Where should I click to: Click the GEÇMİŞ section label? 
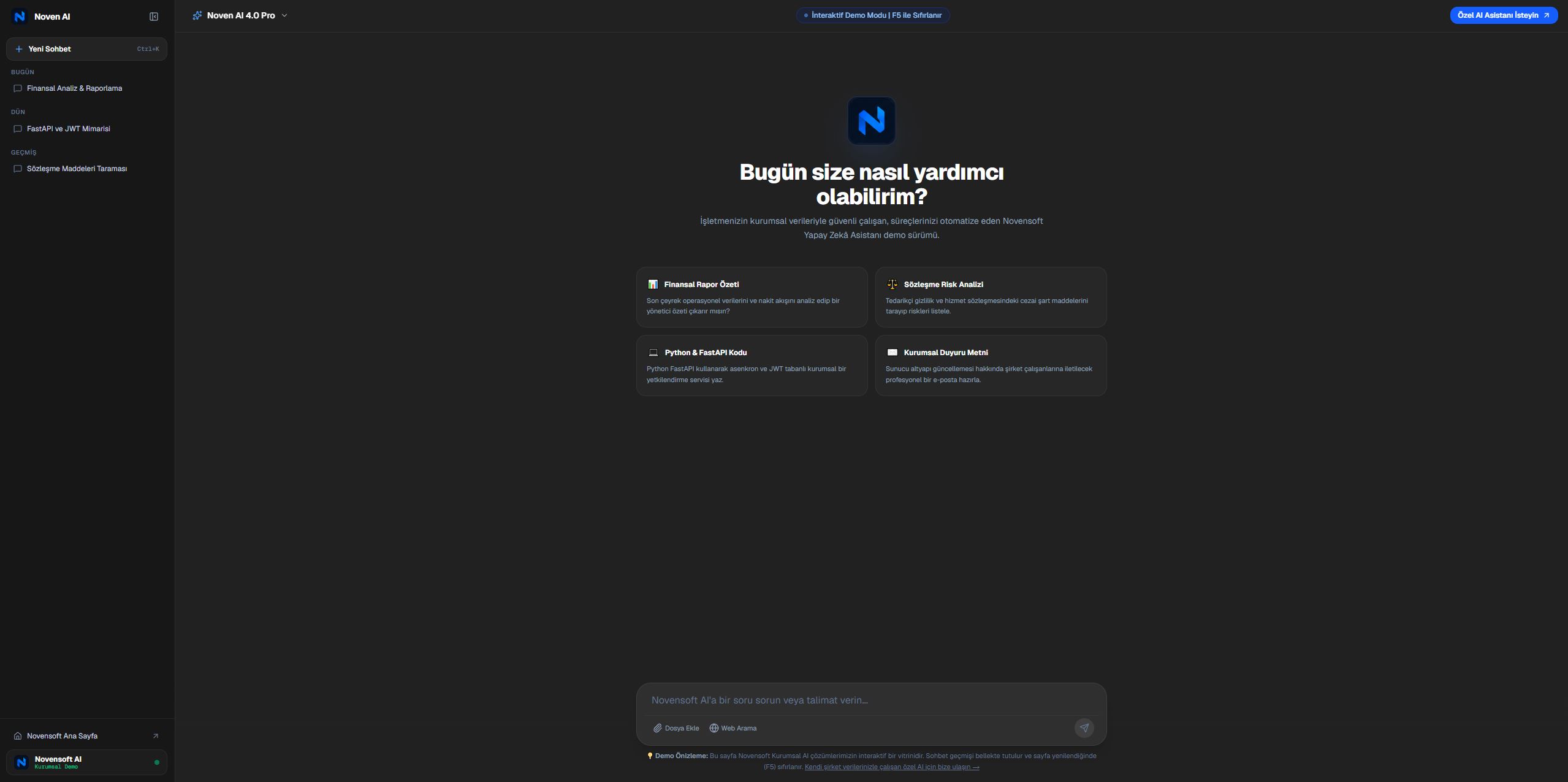pyautogui.click(x=24, y=152)
